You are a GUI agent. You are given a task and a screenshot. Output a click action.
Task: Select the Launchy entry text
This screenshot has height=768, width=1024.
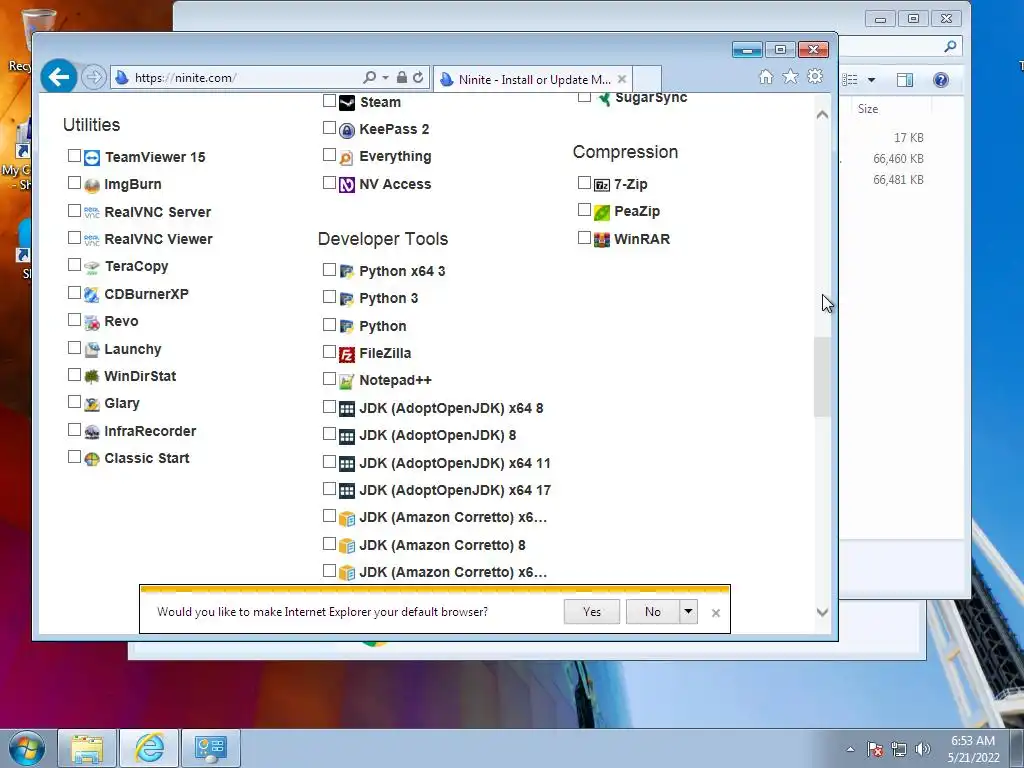[x=133, y=349]
